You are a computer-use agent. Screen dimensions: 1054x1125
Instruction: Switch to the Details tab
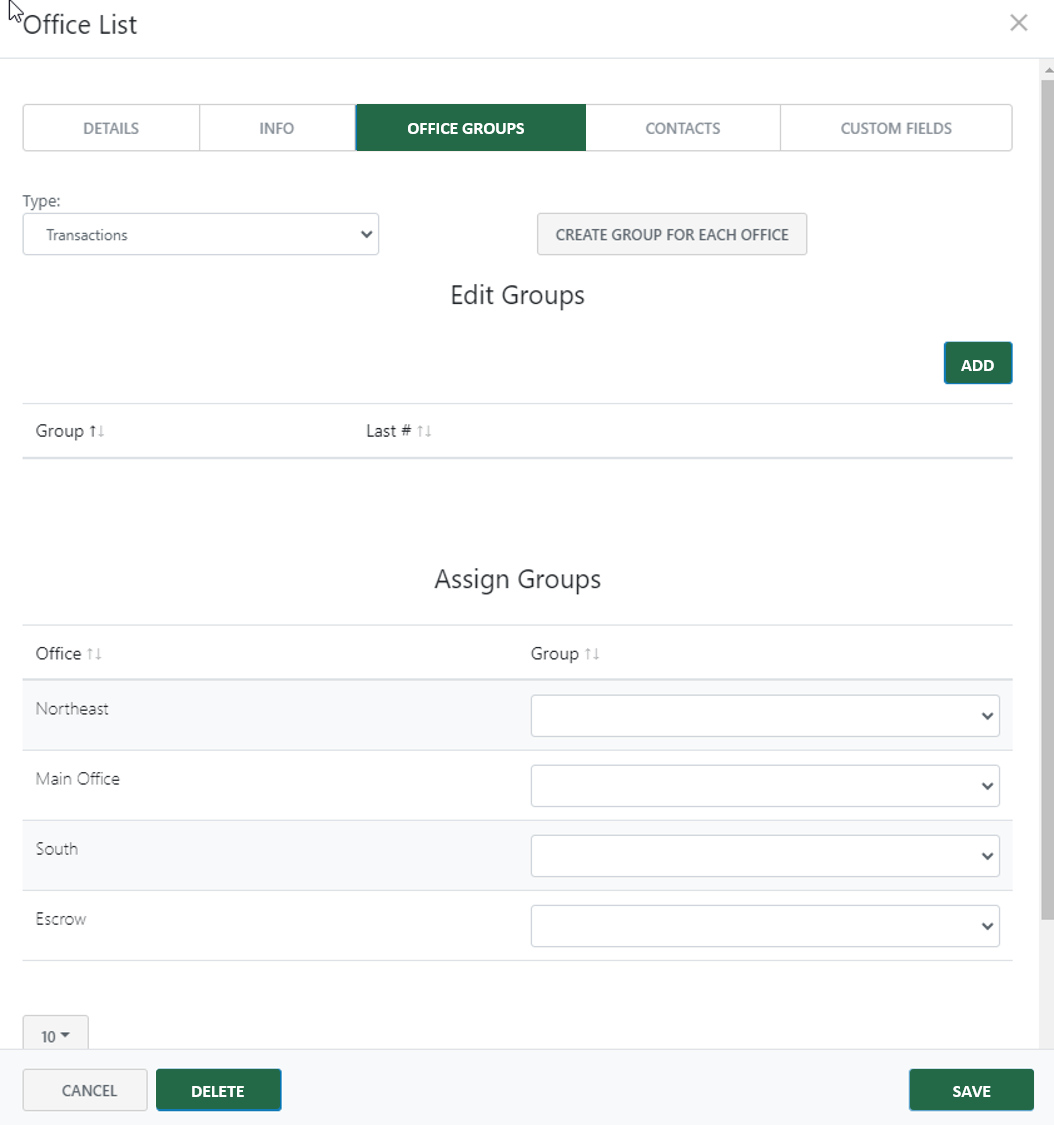pos(111,128)
